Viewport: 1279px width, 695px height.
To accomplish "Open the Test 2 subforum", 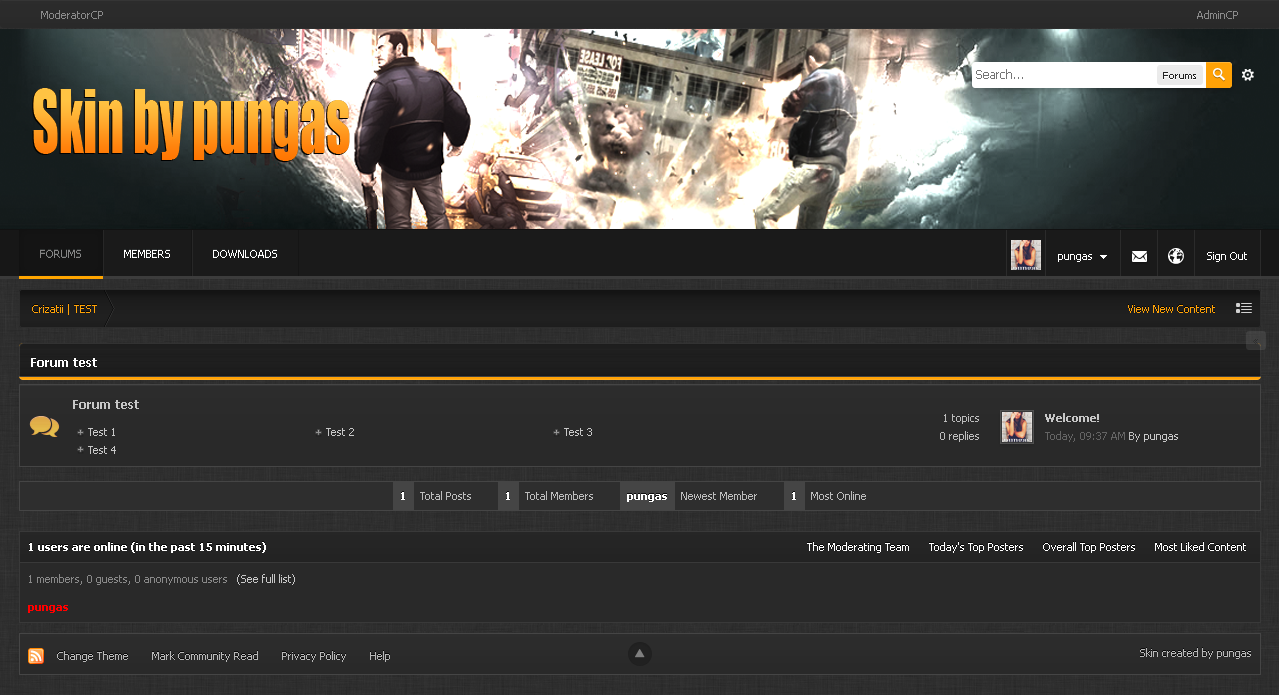I will click(x=340, y=432).
